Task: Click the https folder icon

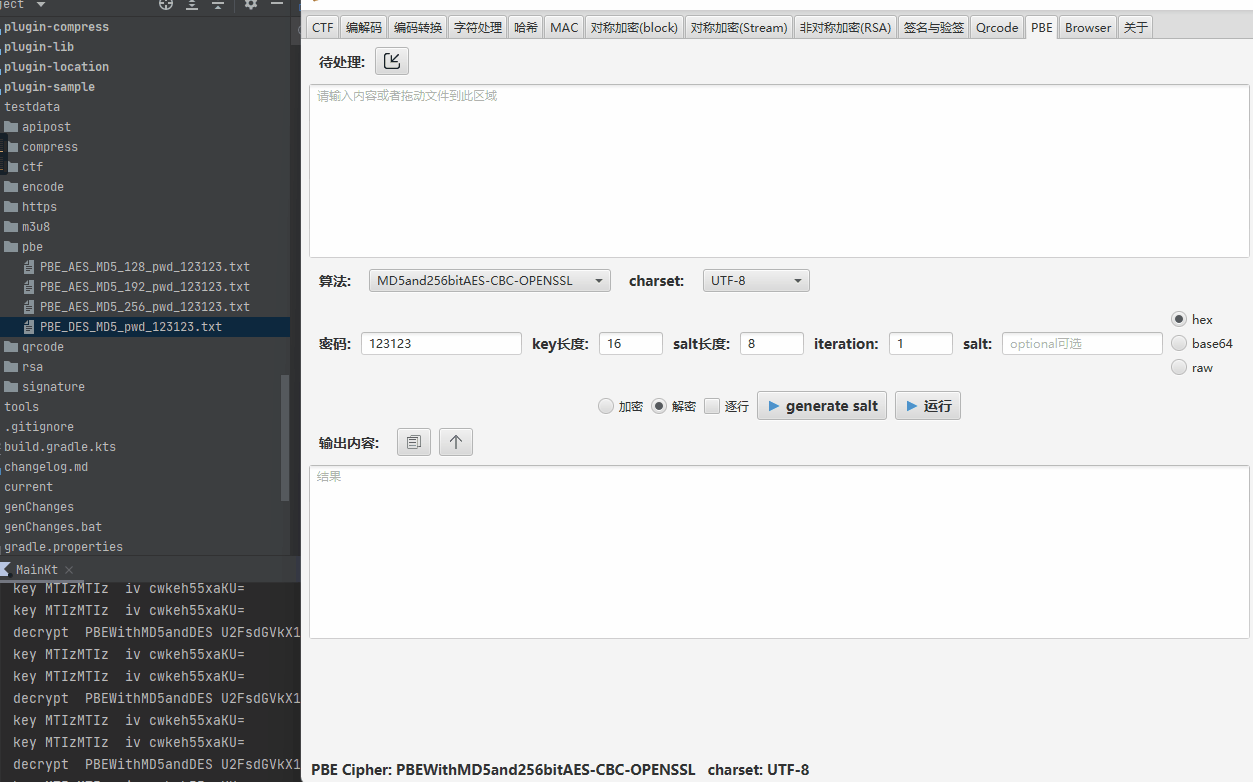Action: [12, 207]
